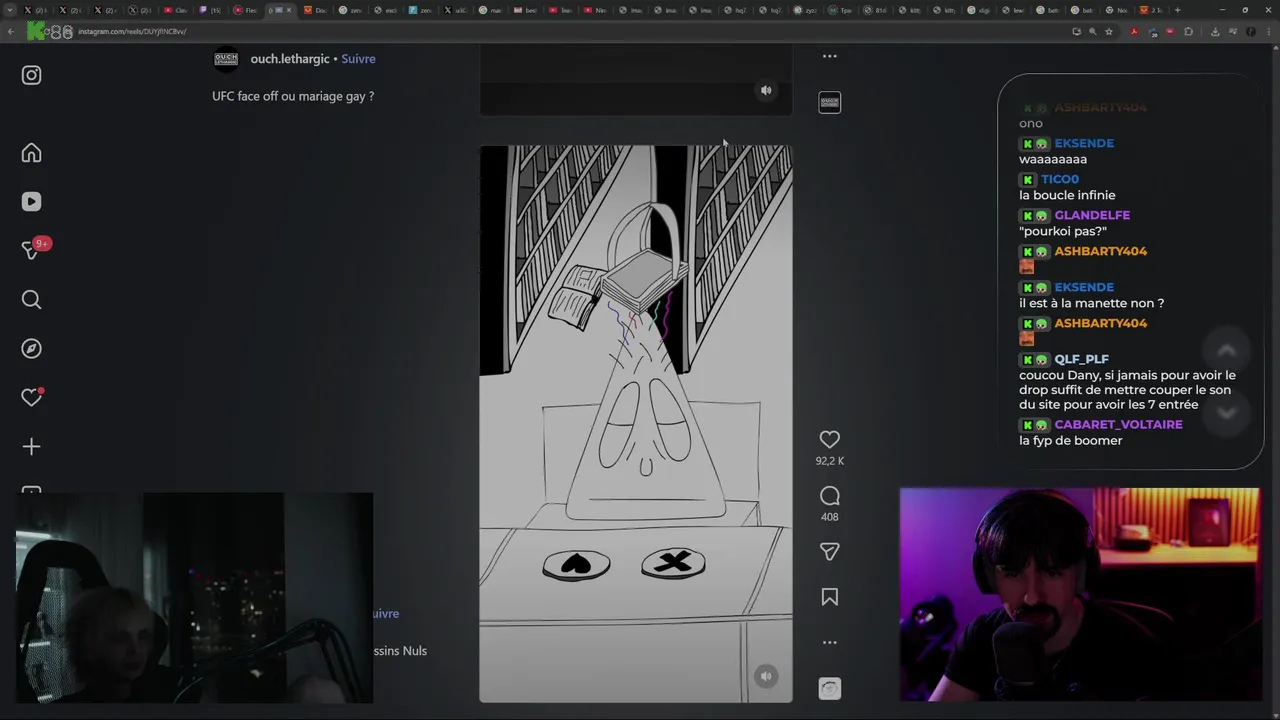
Task: Switch to the 'Tpar' tab
Action: [840, 10]
